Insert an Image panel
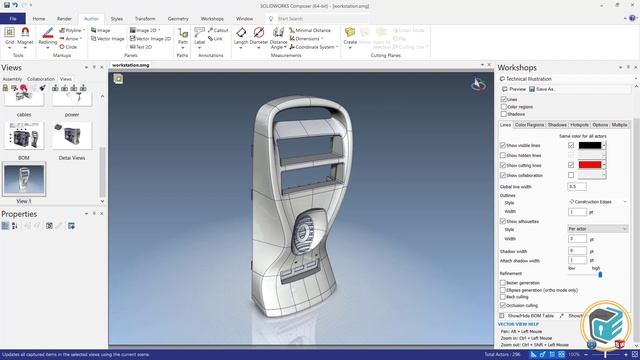 pos(100,30)
